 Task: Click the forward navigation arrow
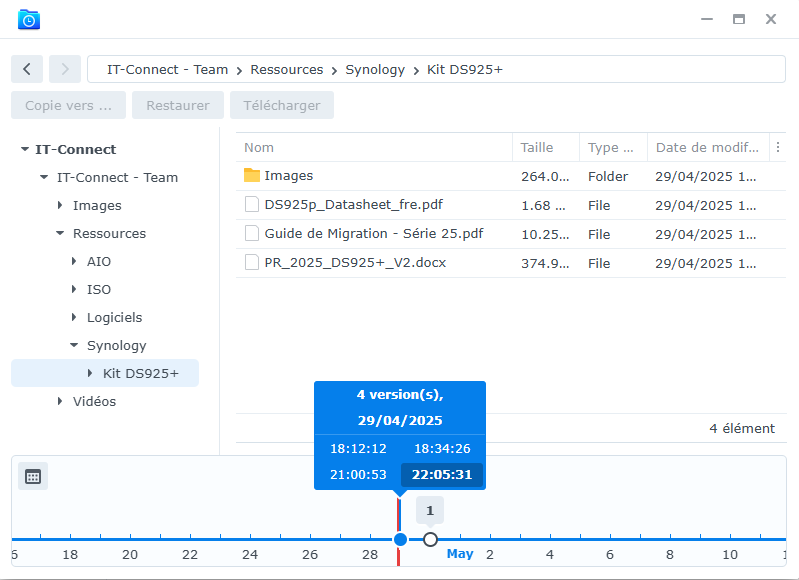[65, 69]
